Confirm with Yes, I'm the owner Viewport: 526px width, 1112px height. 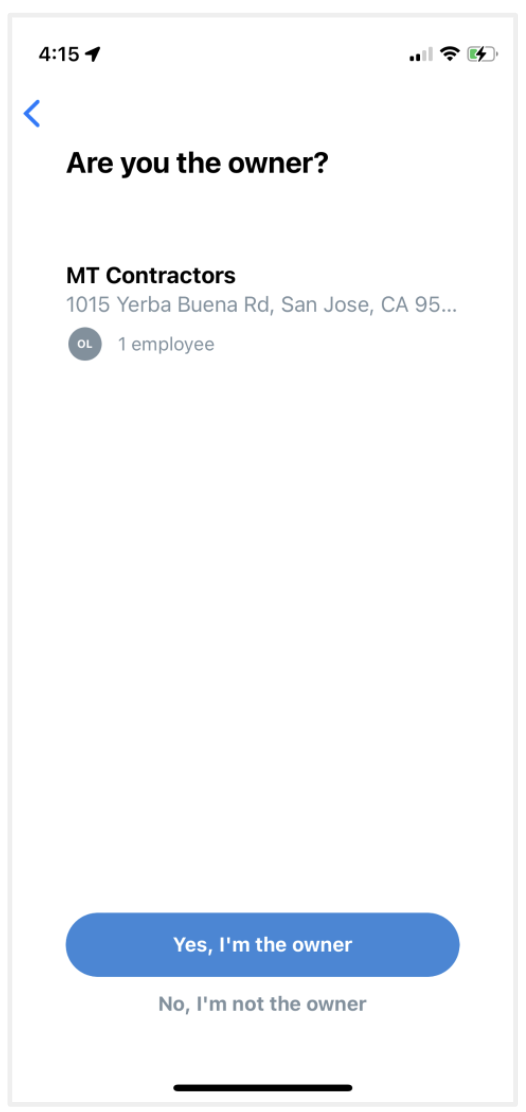263,945
